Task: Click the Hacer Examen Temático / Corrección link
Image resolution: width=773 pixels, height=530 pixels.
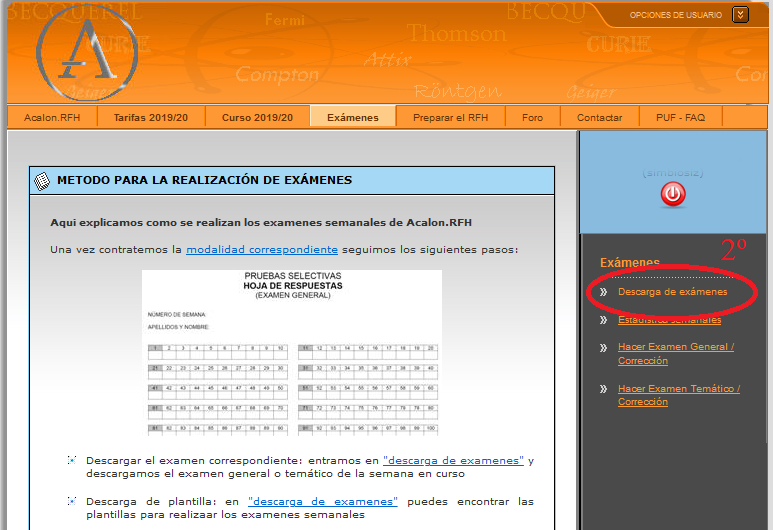Action: 678,394
